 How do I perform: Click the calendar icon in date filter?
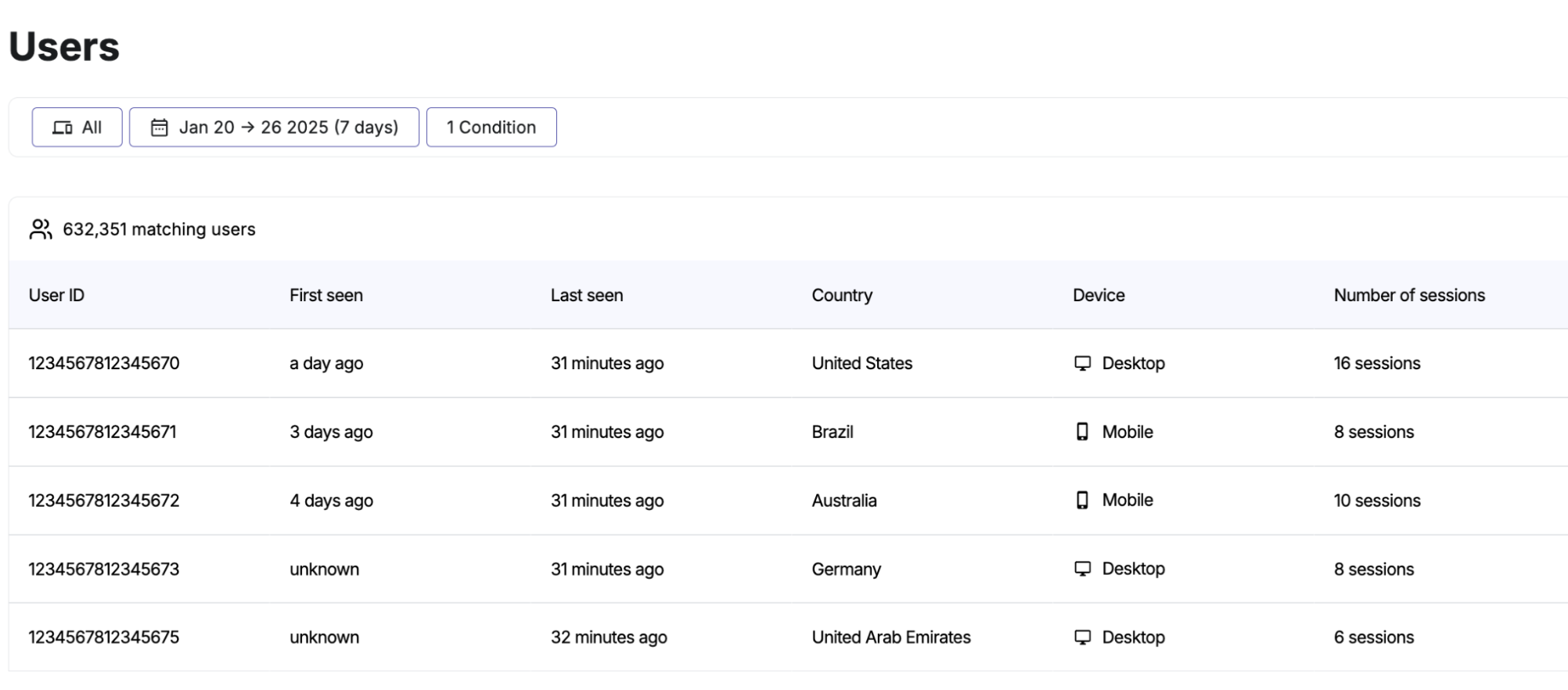point(160,128)
